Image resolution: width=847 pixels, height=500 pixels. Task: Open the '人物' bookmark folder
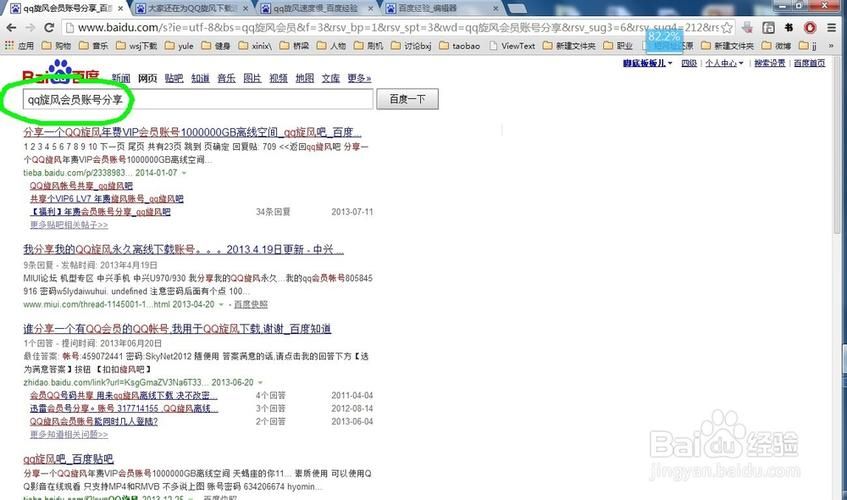coord(331,46)
